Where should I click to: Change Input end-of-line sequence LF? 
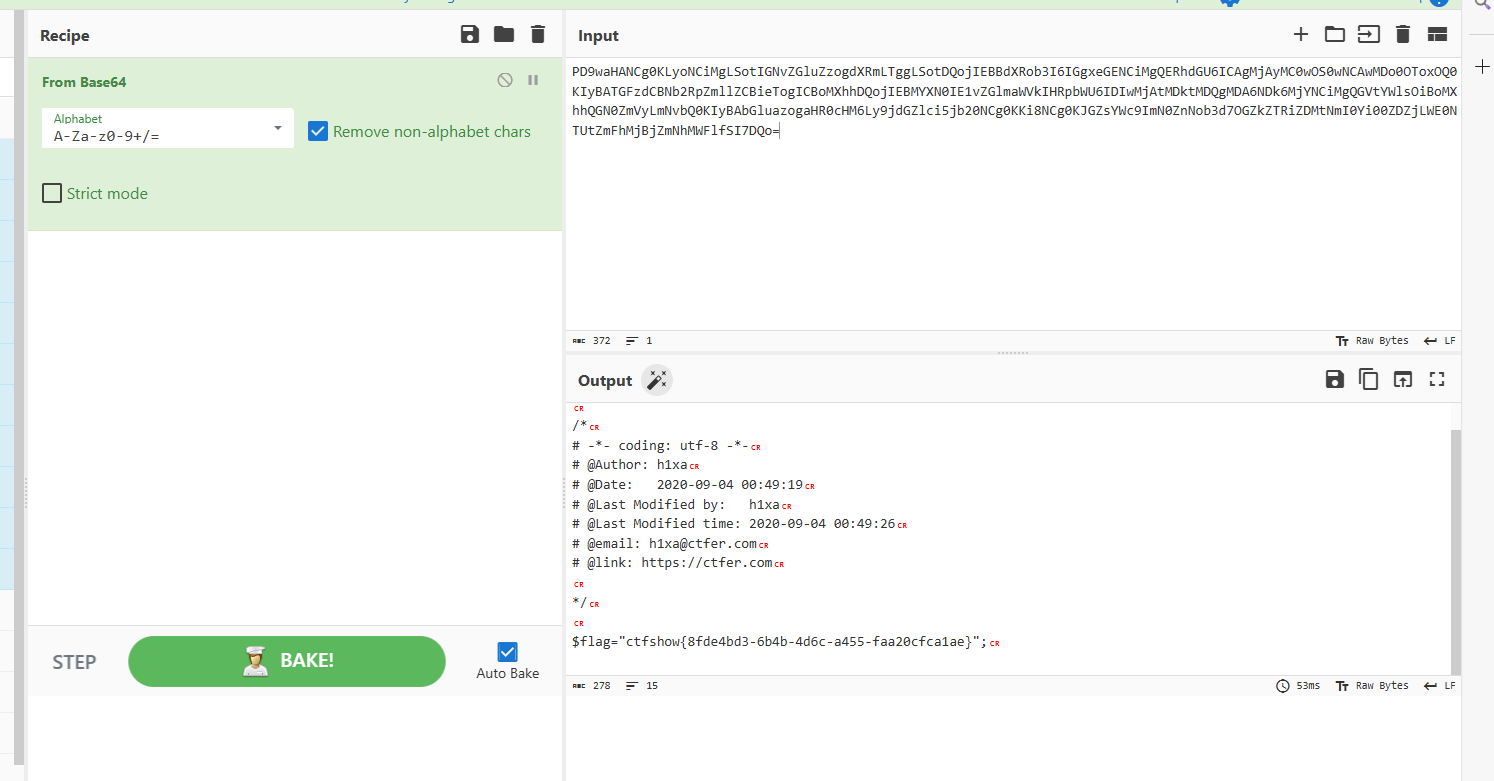[x=1440, y=341]
